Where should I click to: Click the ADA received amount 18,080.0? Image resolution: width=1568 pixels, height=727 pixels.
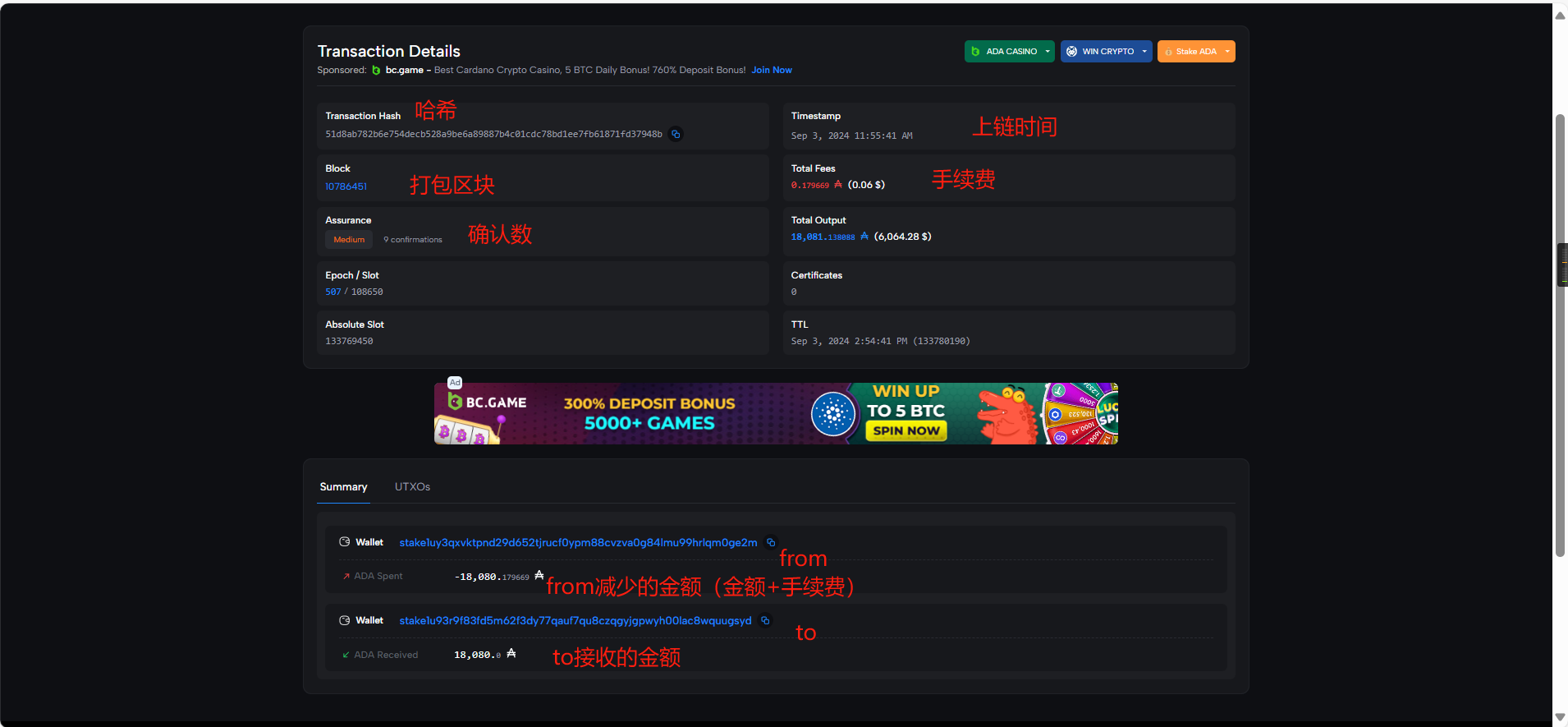(x=477, y=655)
